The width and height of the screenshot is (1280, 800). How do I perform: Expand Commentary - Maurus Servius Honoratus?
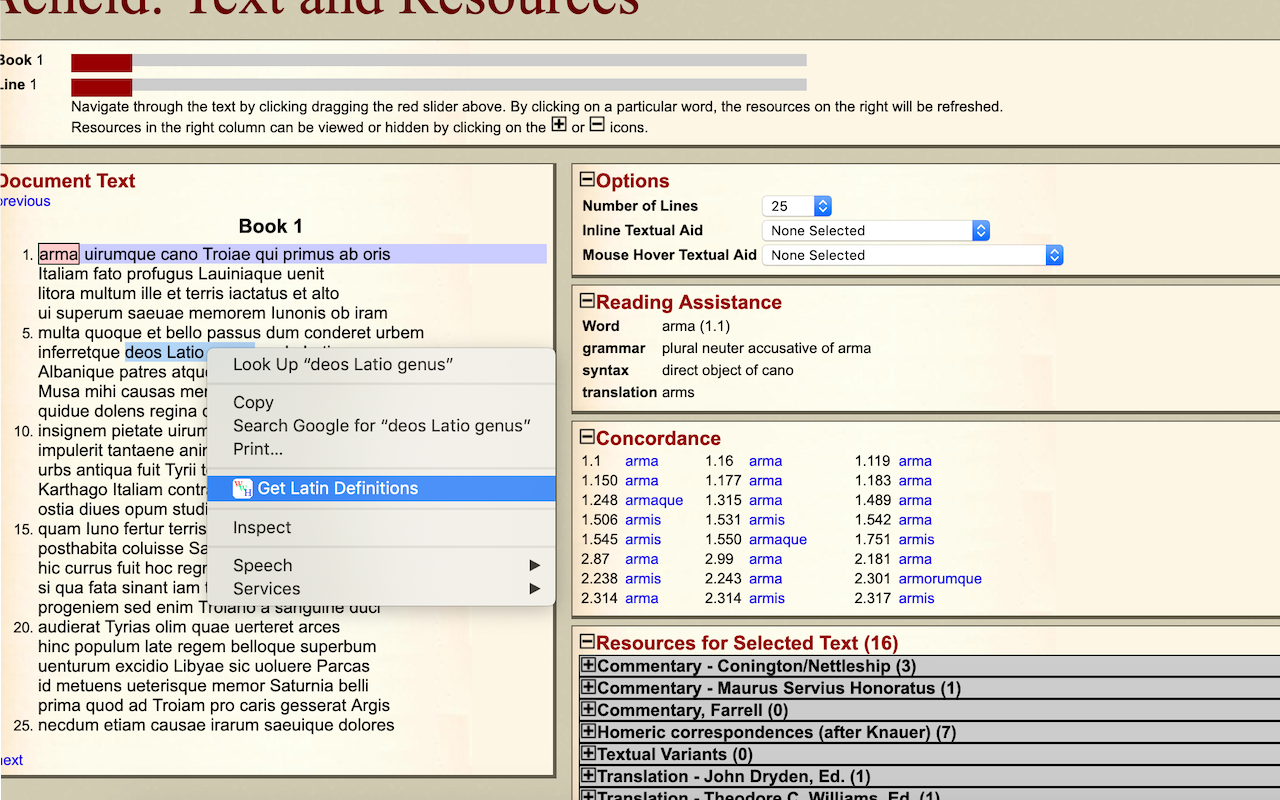(588, 687)
